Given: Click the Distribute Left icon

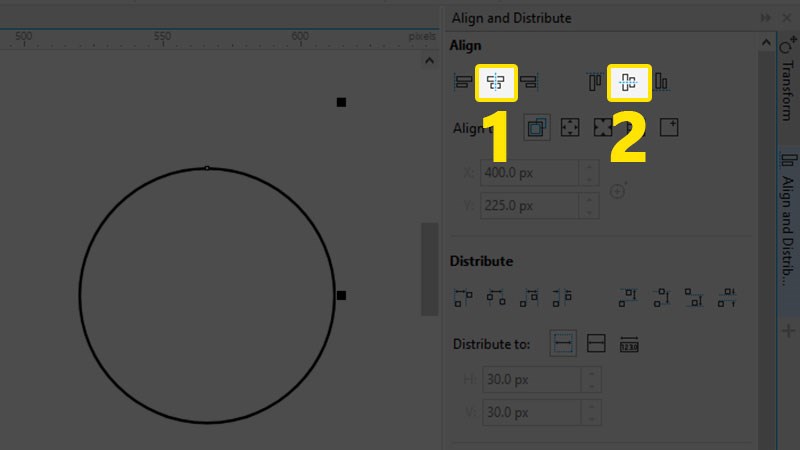Looking at the screenshot, I should (463, 297).
